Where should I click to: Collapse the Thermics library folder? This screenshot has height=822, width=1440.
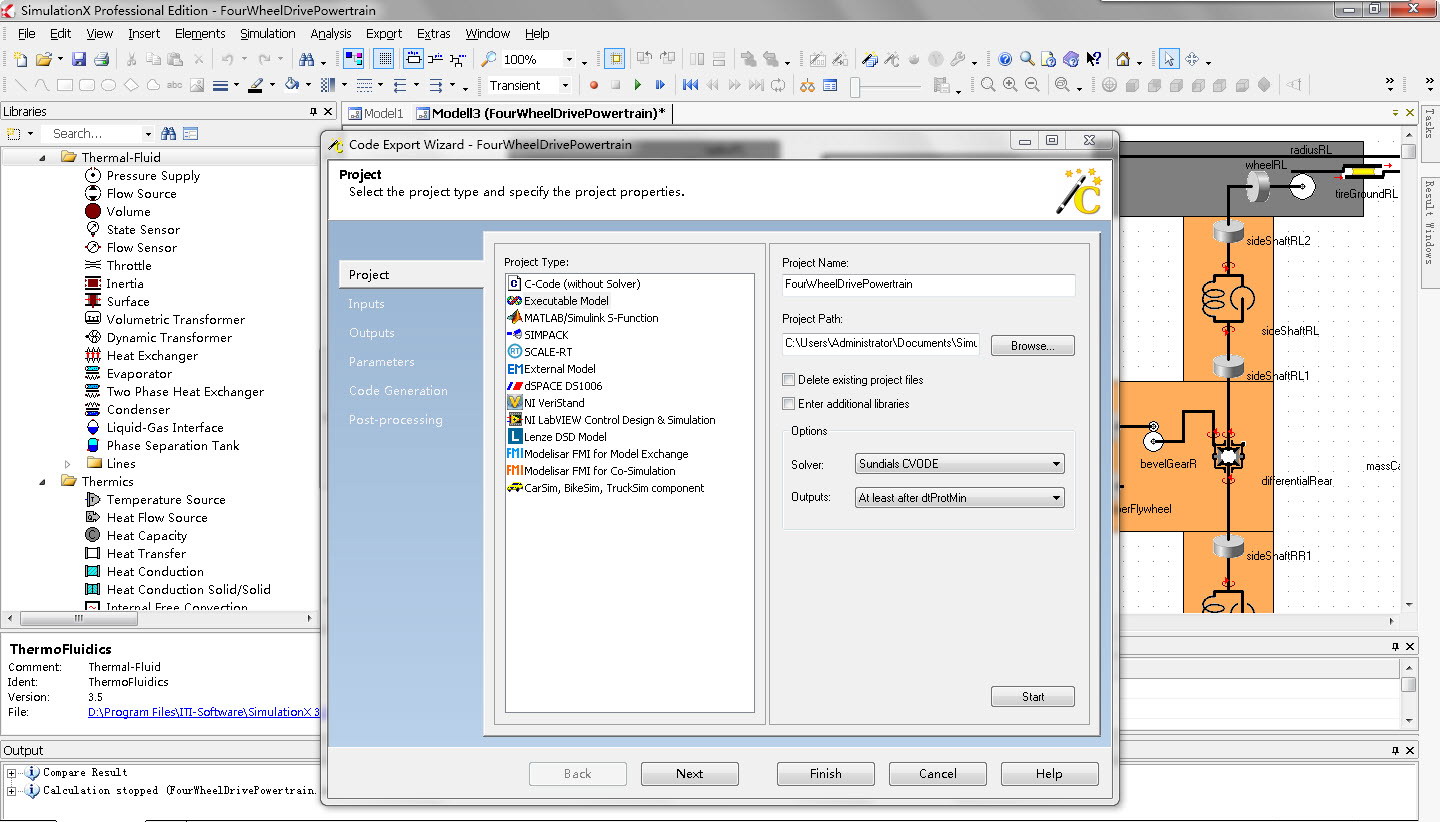[42, 482]
